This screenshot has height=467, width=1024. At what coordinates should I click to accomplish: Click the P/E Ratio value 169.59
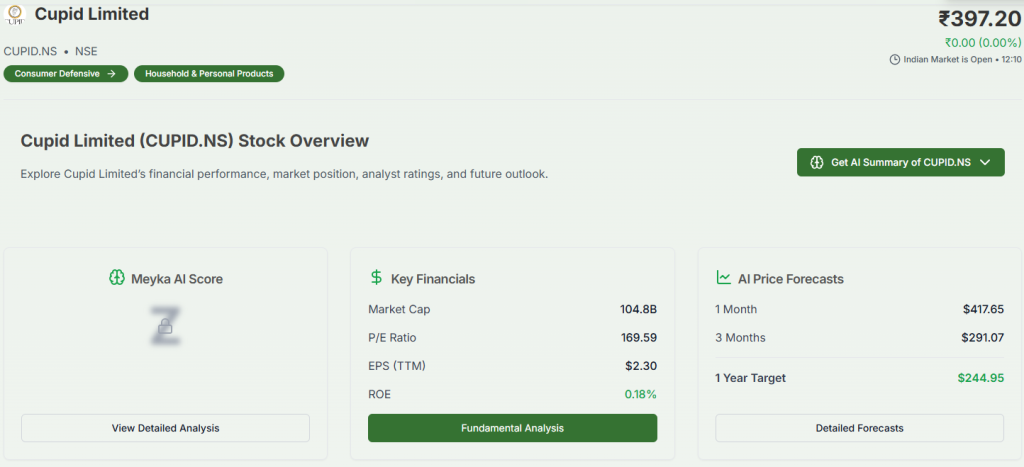pyautogui.click(x=639, y=338)
